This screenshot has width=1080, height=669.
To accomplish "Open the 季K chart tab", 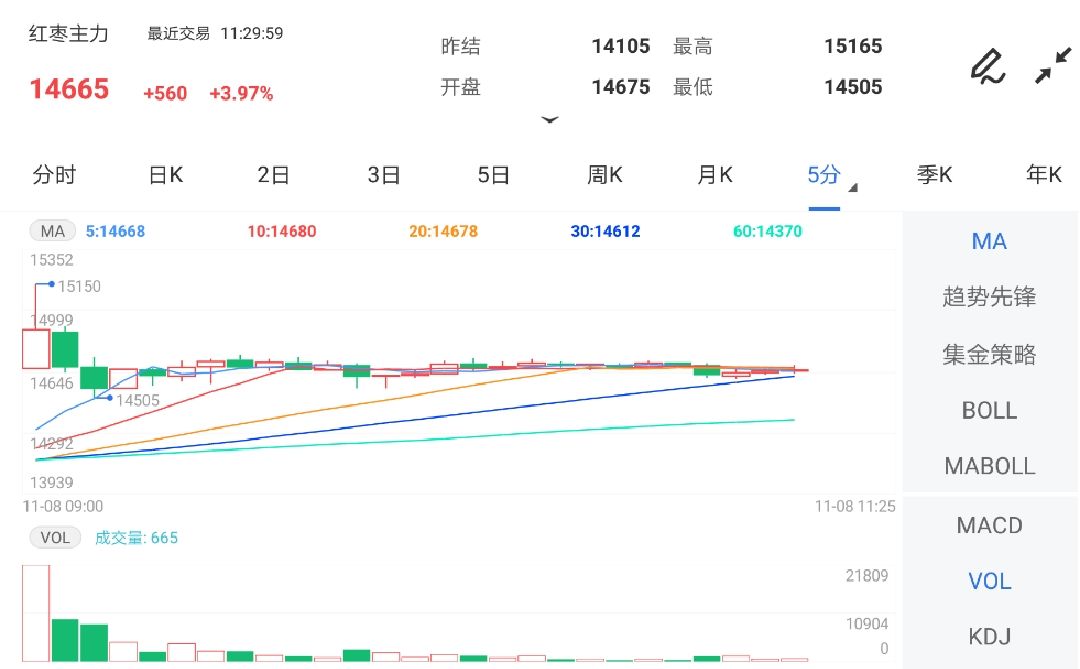I will [934, 176].
